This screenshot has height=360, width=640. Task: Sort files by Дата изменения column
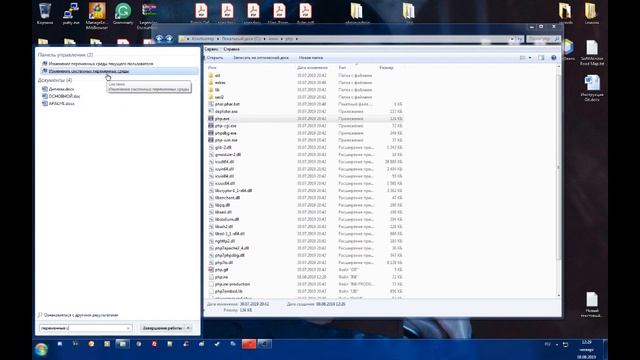click(x=312, y=67)
